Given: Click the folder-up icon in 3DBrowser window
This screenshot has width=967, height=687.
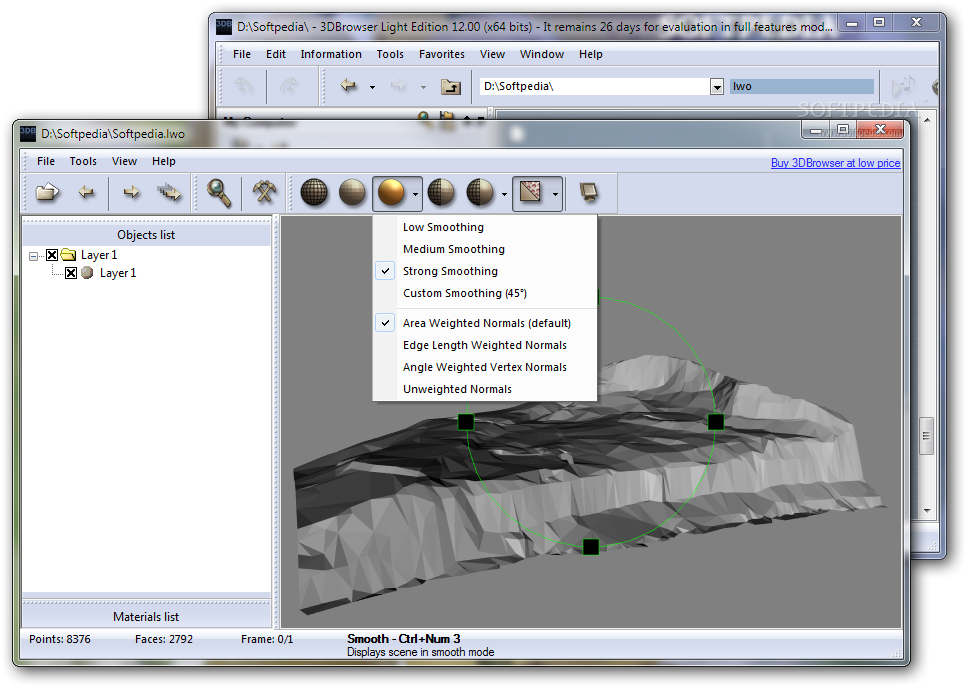Looking at the screenshot, I should (x=451, y=86).
